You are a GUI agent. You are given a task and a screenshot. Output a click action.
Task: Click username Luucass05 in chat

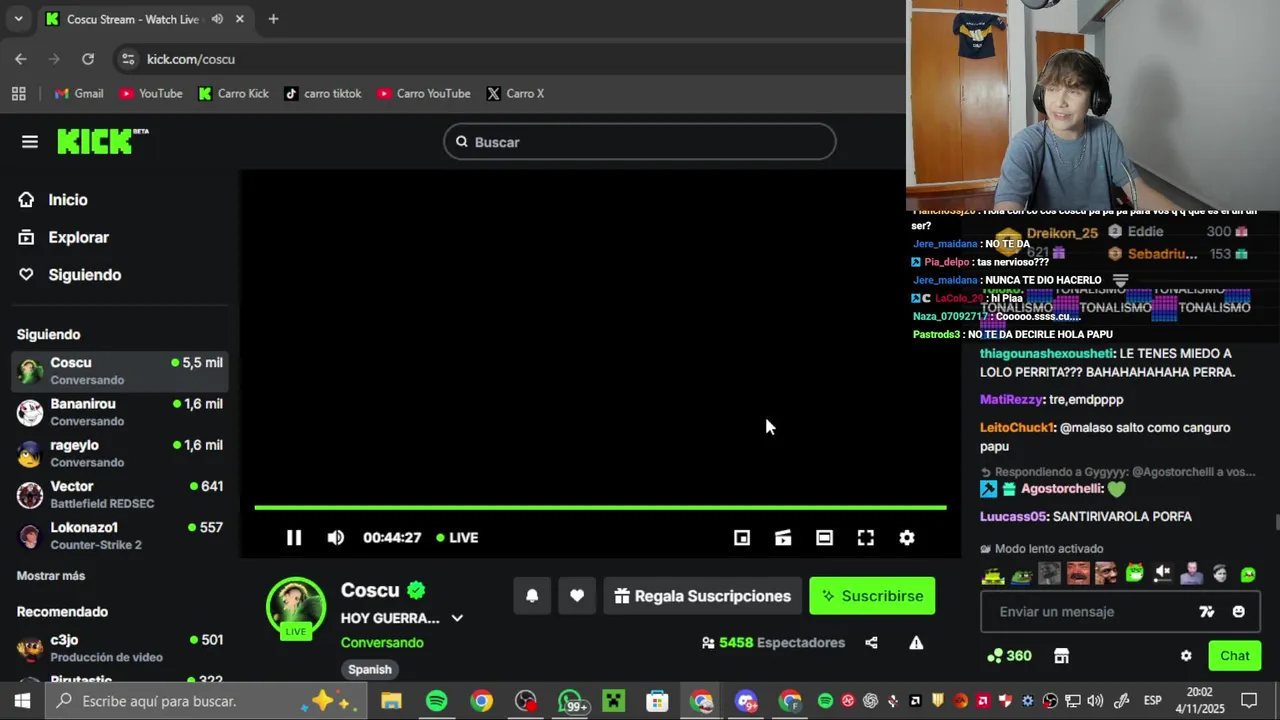click(1013, 517)
